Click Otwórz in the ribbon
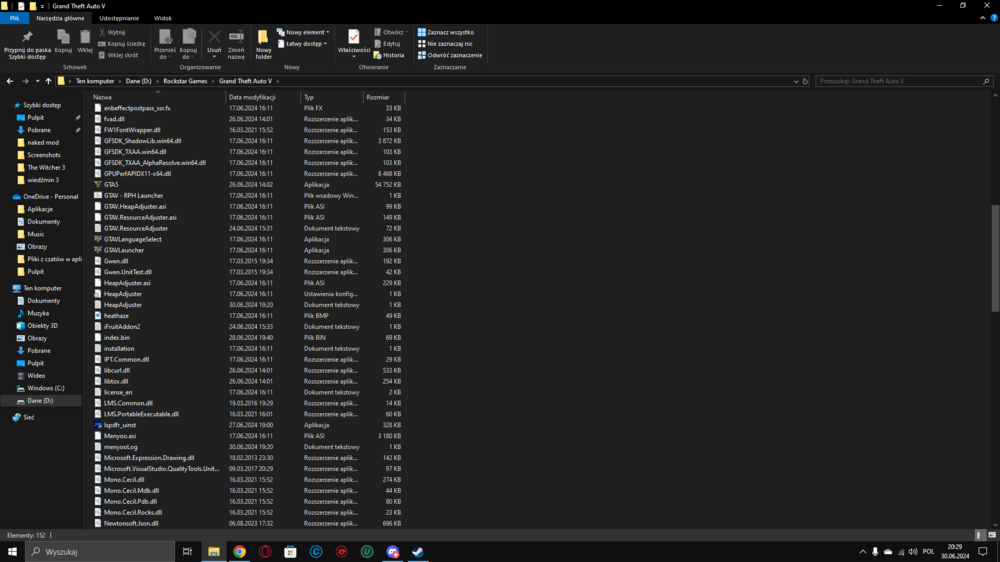 pyautogui.click(x=391, y=32)
